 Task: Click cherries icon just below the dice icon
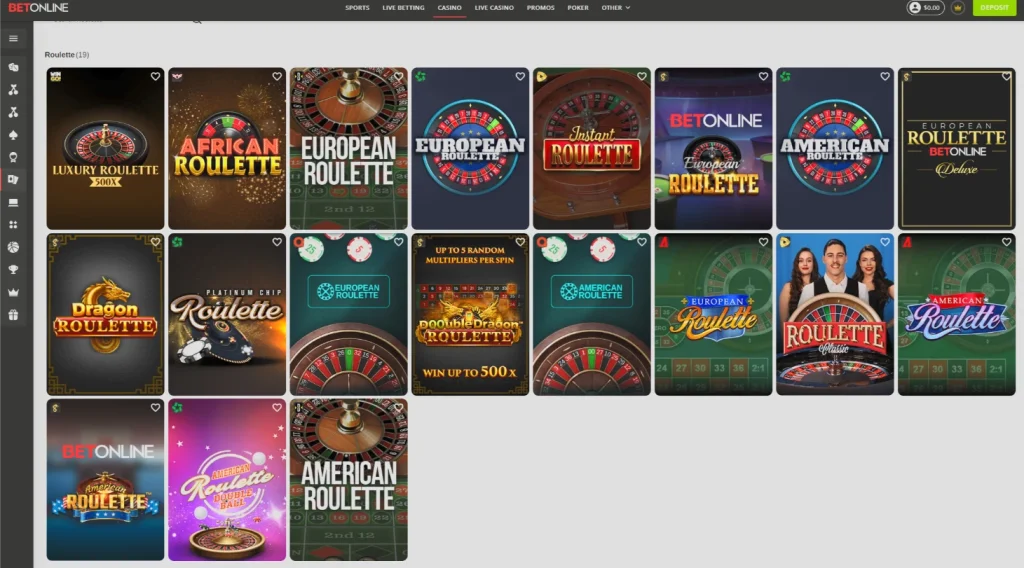click(x=13, y=89)
